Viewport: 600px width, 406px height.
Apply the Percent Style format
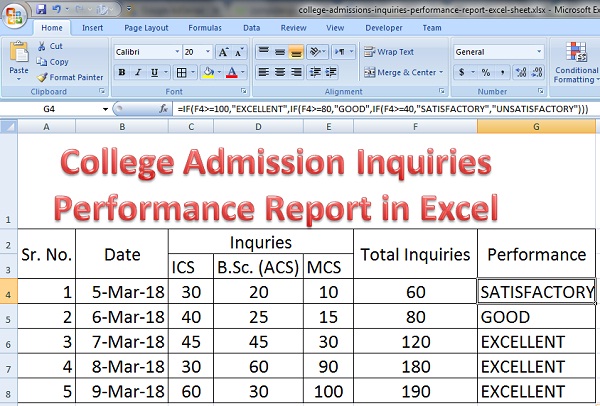[x=486, y=72]
